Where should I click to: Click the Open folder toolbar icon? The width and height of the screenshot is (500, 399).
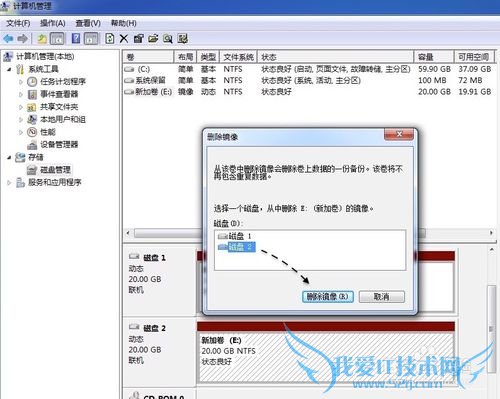tap(153, 39)
